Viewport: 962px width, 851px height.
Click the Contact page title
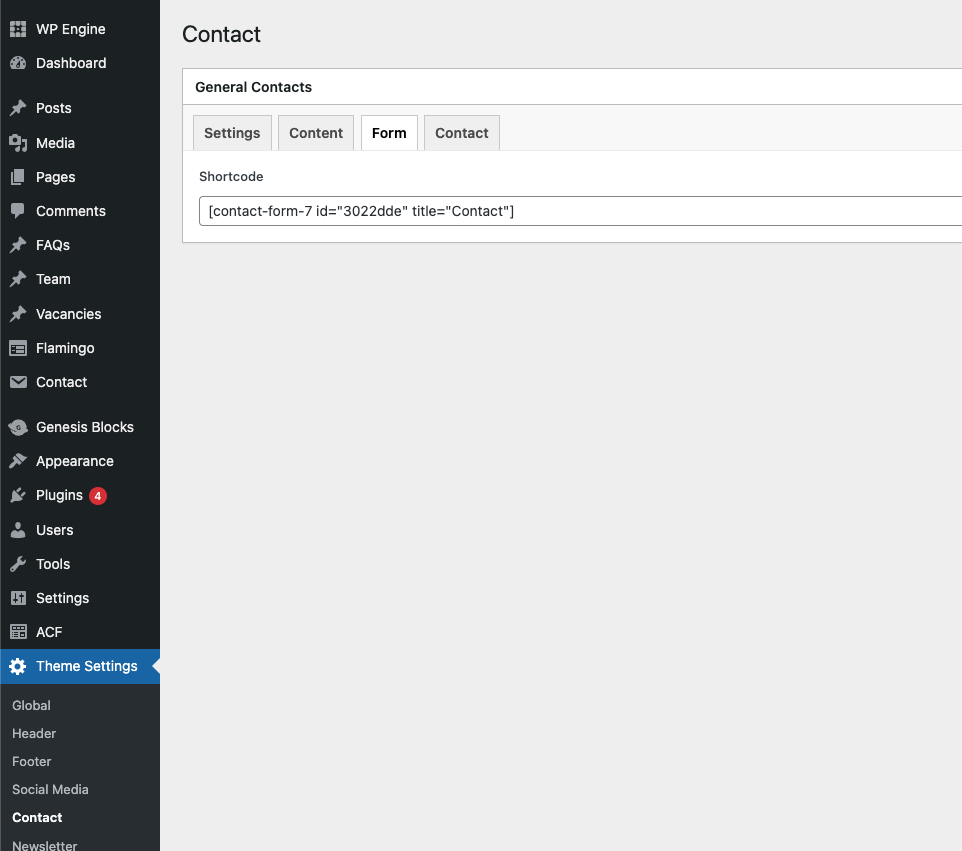point(221,34)
